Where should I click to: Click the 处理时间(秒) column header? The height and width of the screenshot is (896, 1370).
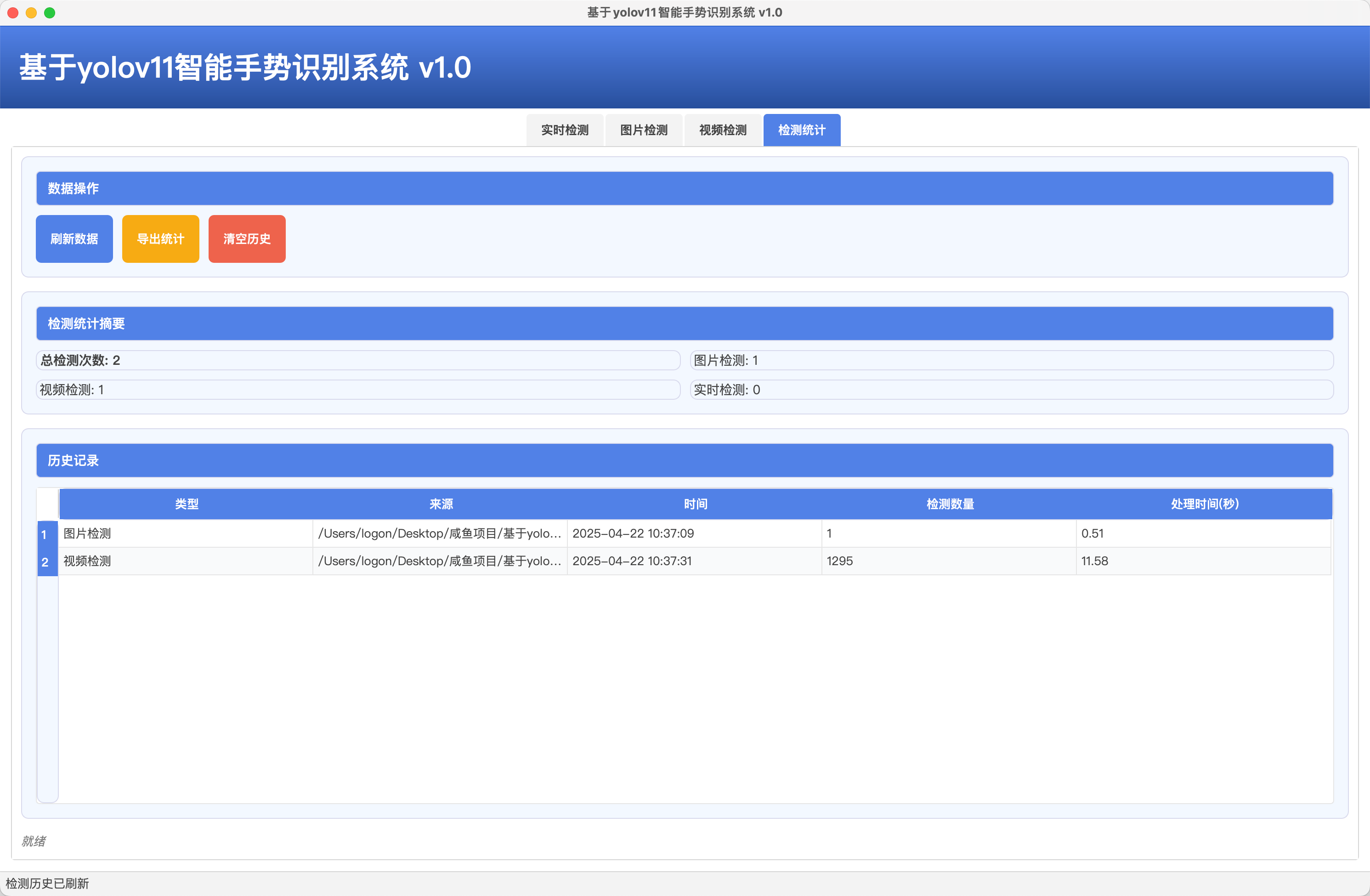[1204, 504]
